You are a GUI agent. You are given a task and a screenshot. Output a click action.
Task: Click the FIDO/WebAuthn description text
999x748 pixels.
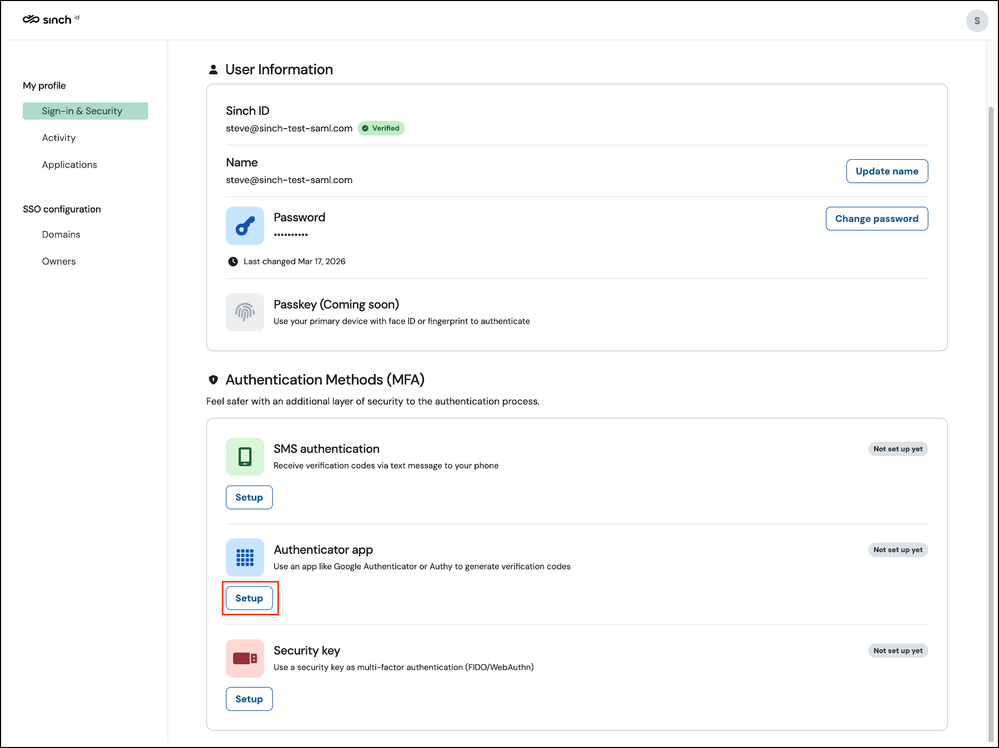[403, 667]
